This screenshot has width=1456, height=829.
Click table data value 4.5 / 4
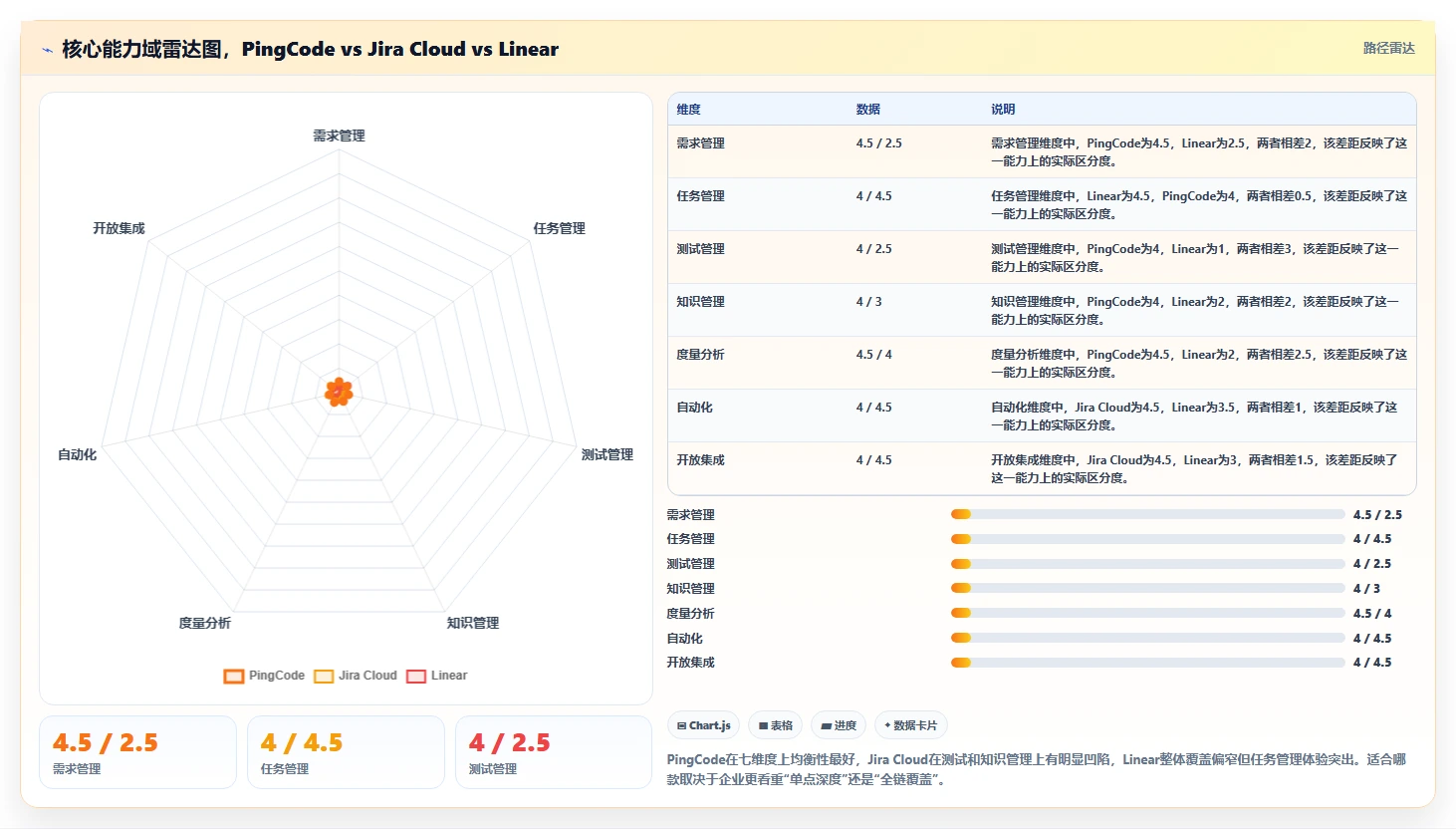pyautogui.click(x=874, y=355)
